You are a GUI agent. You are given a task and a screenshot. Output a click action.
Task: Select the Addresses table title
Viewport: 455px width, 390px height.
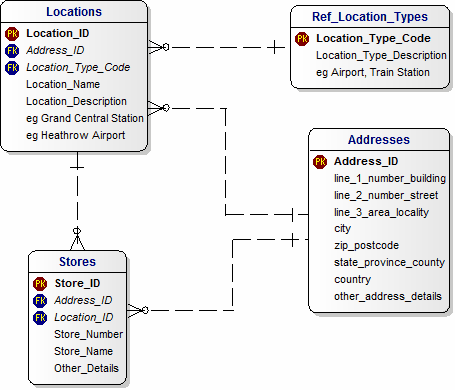coord(379,140)
